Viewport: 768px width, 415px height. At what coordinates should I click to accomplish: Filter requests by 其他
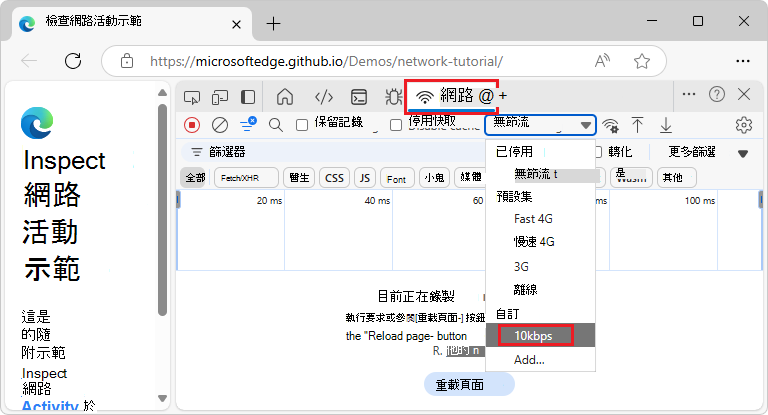tap(676, 177)
